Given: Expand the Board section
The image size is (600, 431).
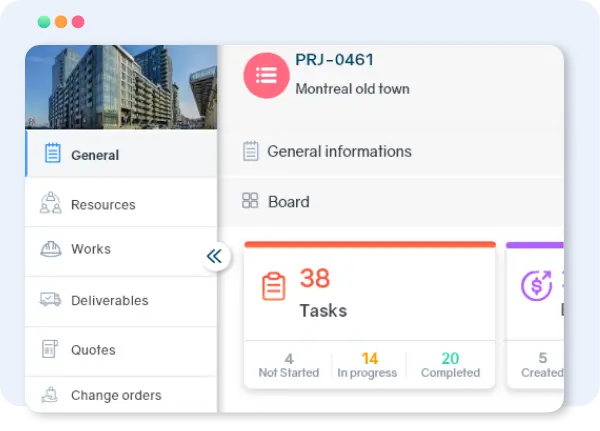Looking at the screenshot, I should (289, 202).
